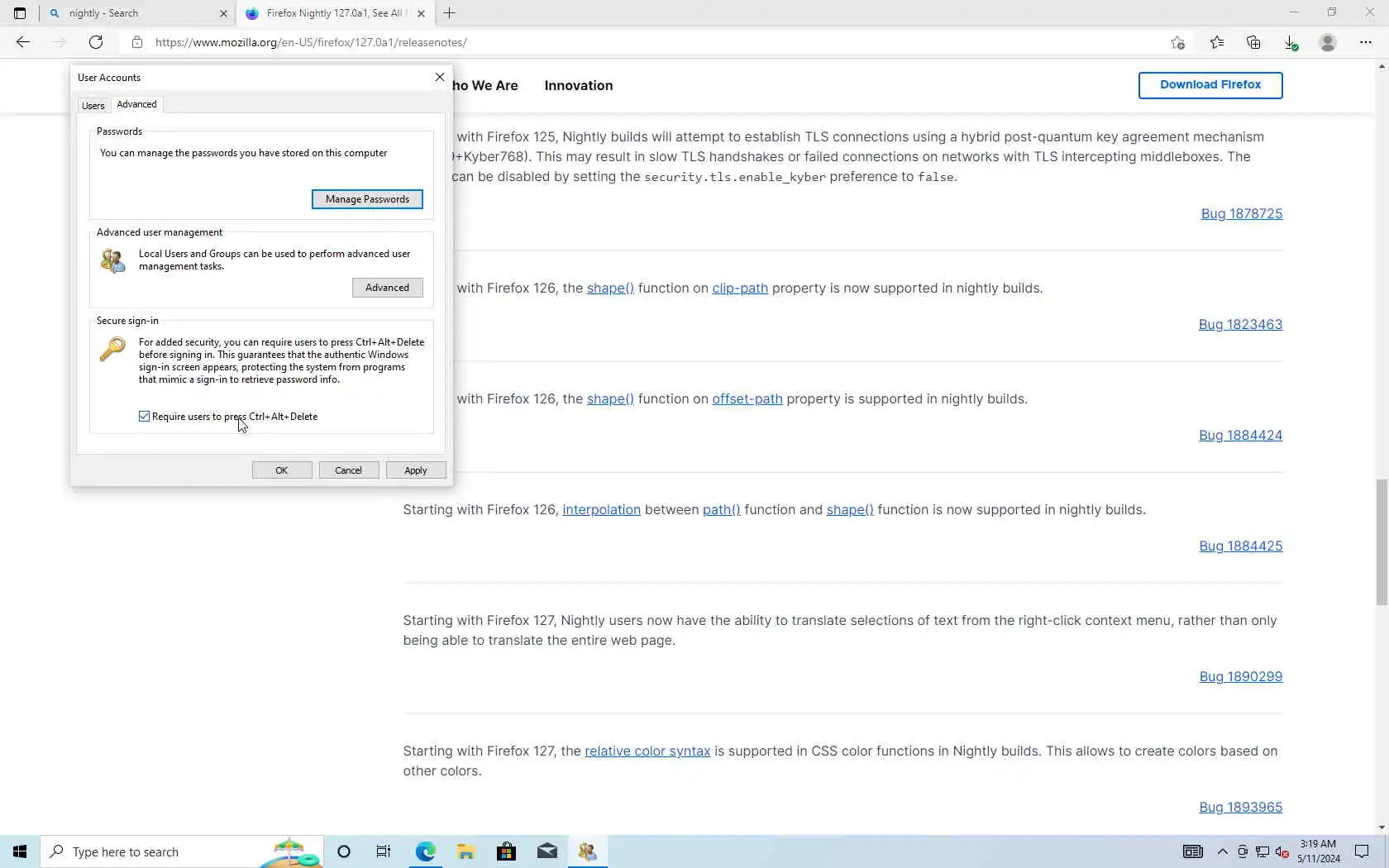
Task: Follow the interpolation link
Action: coord(601,509)
